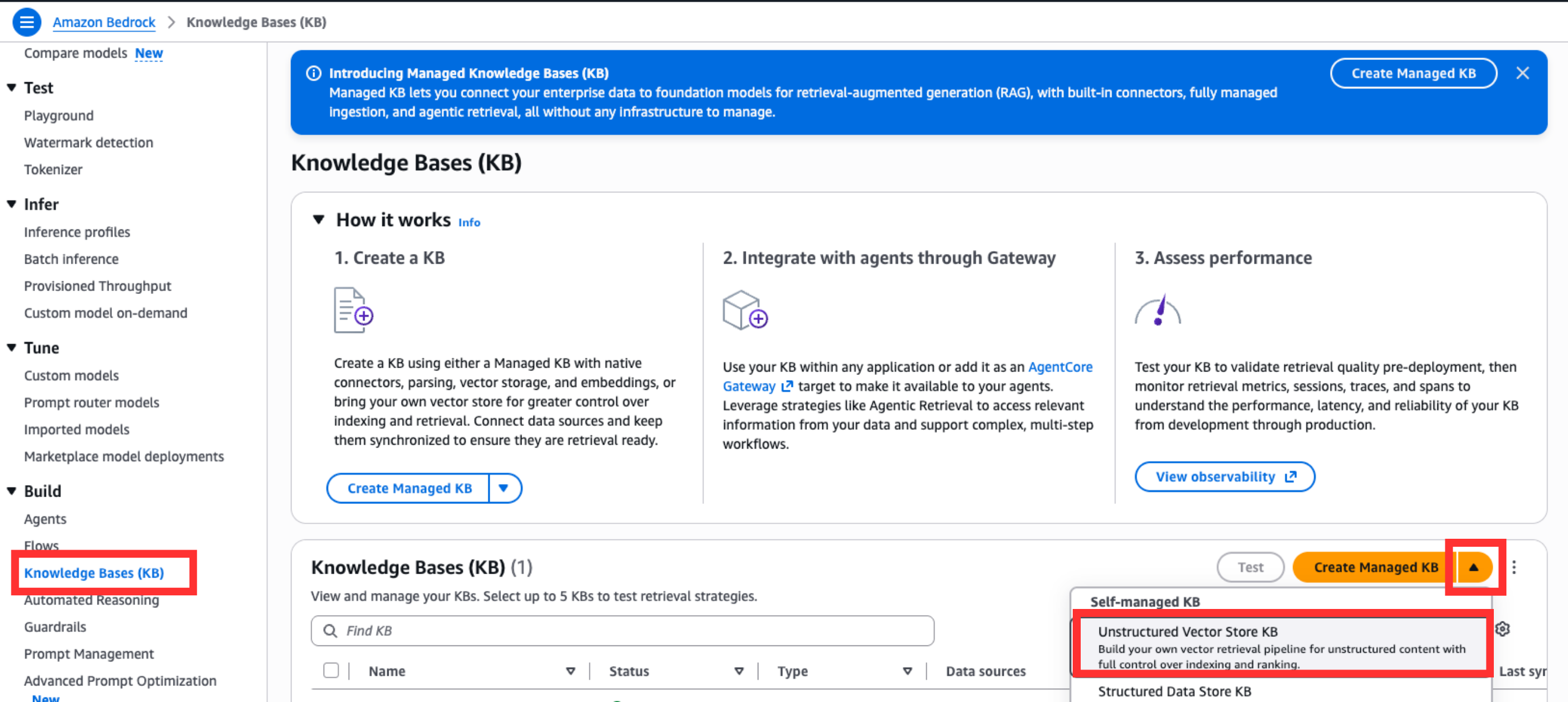Open Compare models in sidebar
This screenshot has height=702, width=1568.
76,53
